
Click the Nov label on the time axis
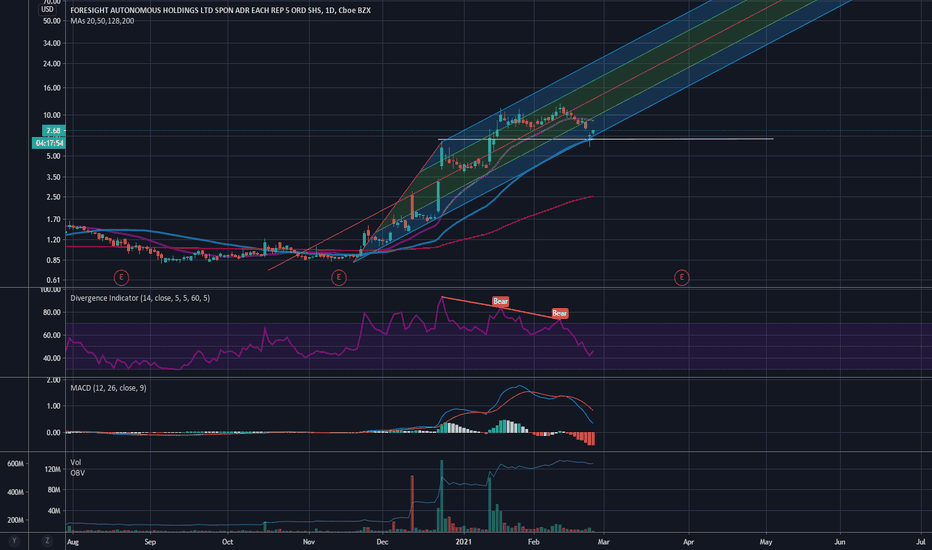tap(308, 542)
